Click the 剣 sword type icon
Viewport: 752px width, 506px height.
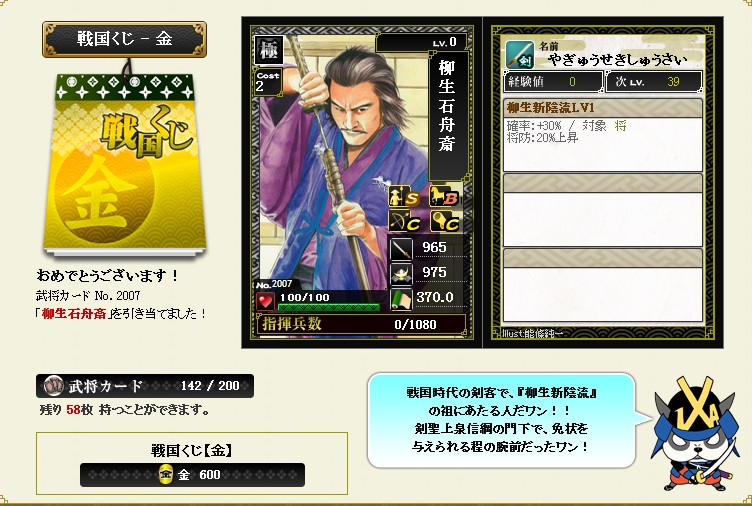pyautogui.click(x=520, y=55)
